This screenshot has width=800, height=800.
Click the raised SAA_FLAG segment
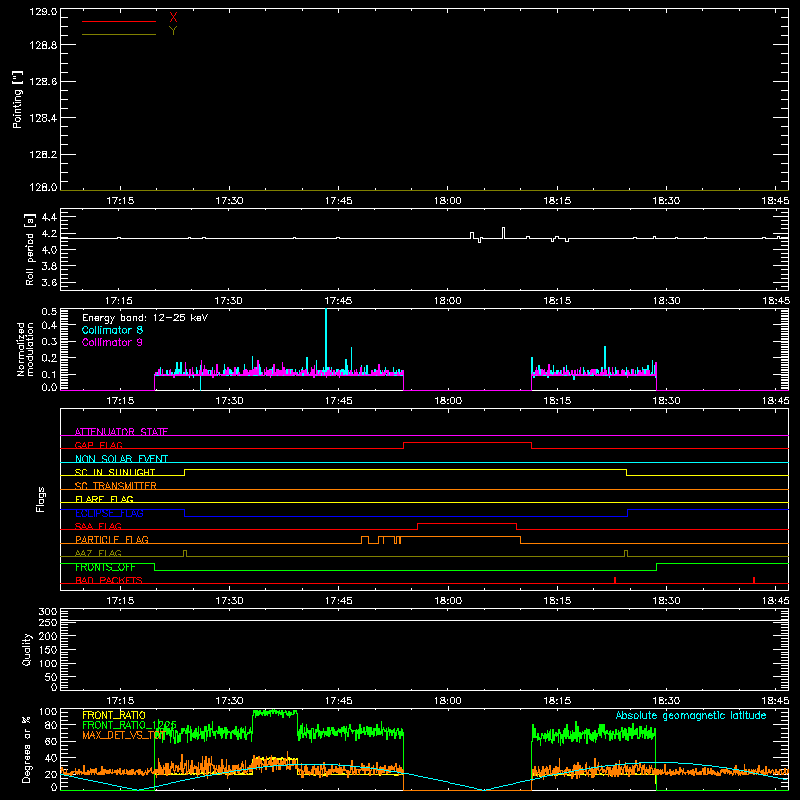(x=467, y=523)
